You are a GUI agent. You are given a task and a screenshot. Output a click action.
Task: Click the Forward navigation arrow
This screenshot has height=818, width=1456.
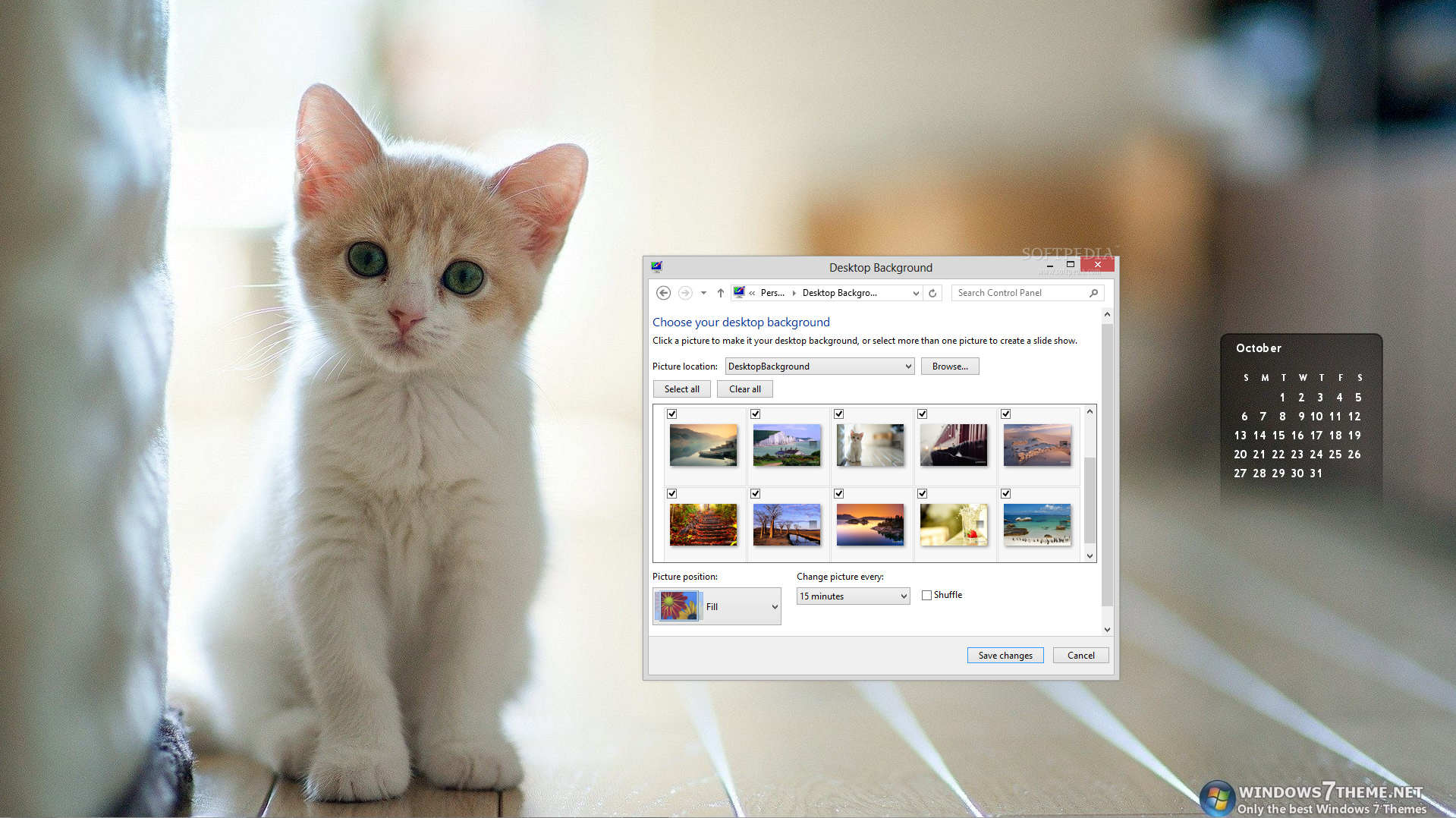pos(685,293)
